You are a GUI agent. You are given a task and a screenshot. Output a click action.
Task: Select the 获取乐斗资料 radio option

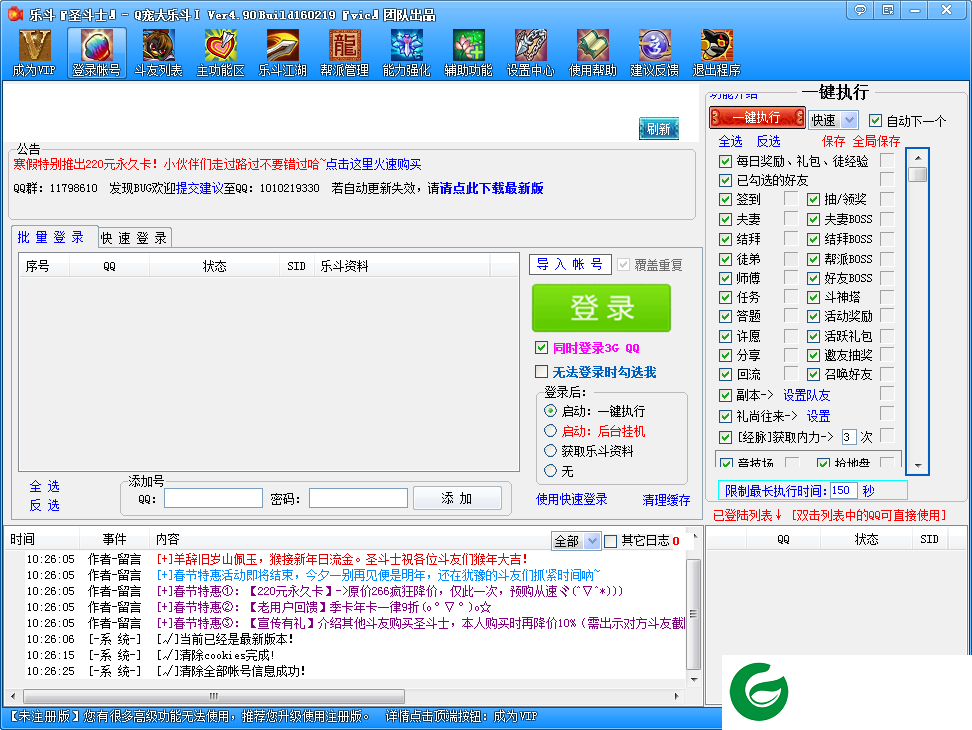coord(550,451)
